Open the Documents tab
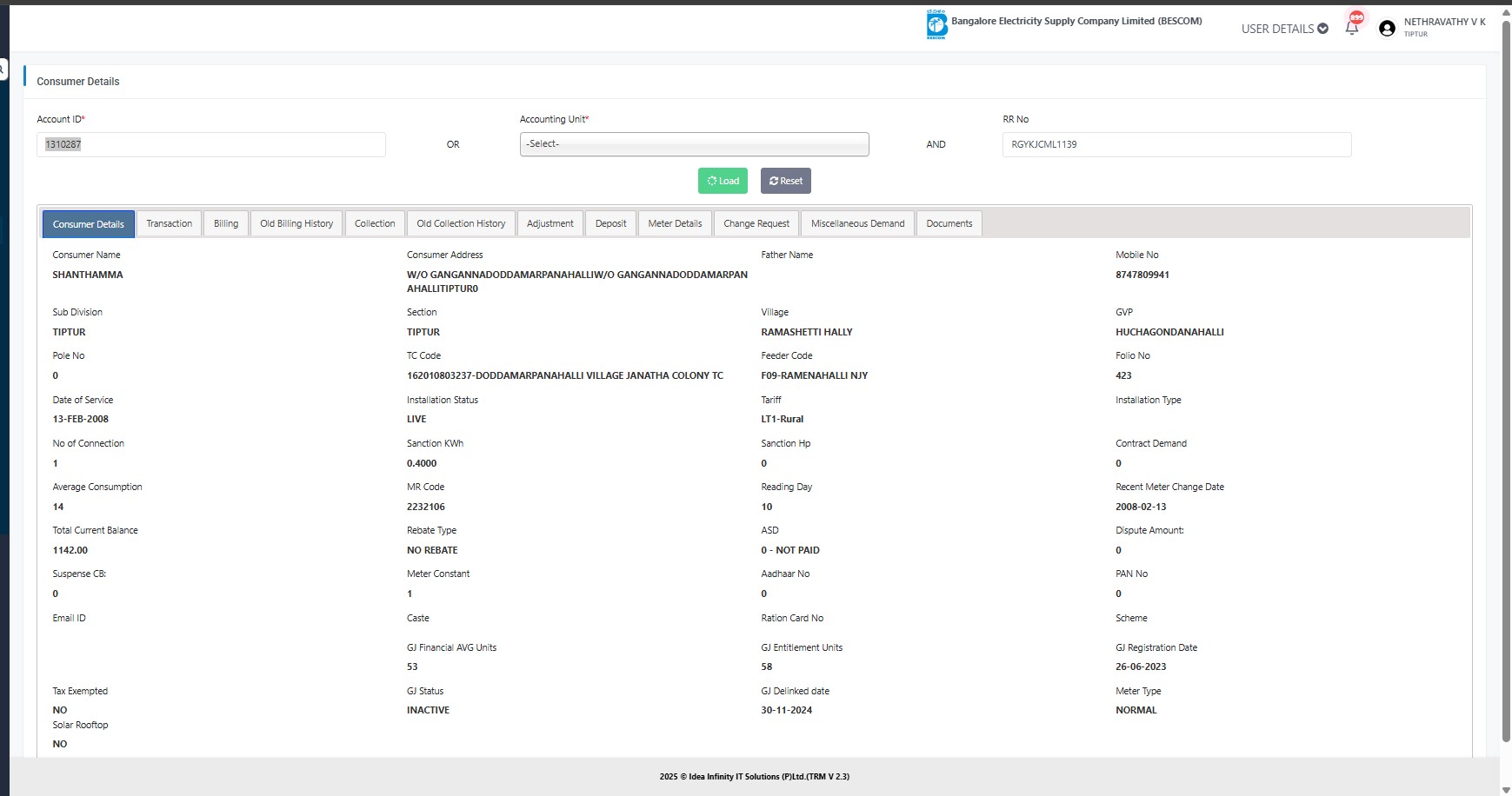The width and height of the screenshot is (1512, 796). (x=949, y=224)
